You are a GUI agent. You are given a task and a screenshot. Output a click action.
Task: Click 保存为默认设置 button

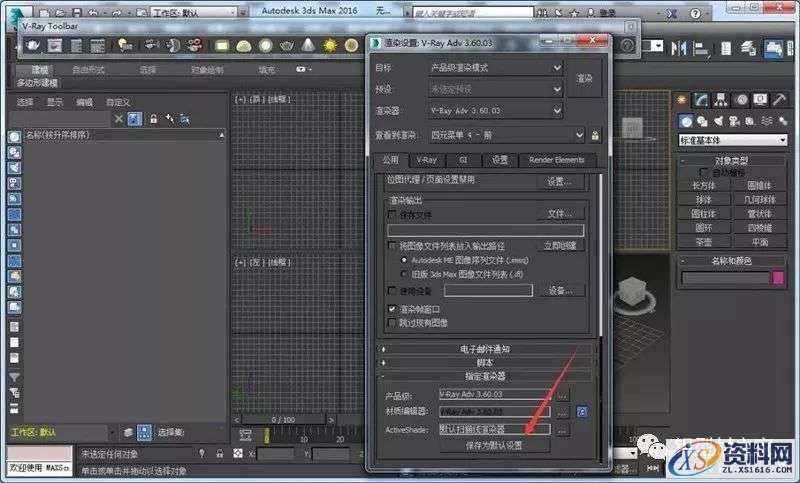click(494, 445)
